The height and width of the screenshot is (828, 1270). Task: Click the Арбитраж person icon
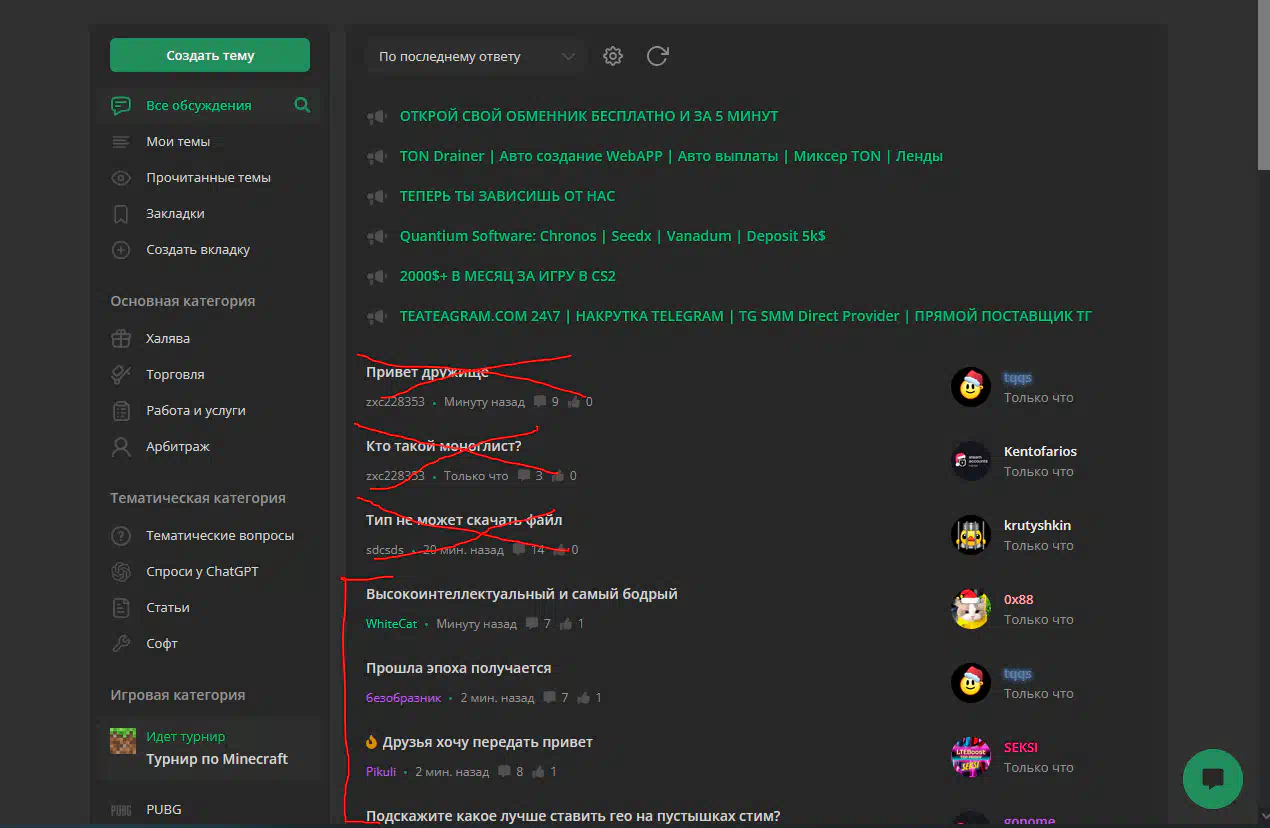(121, 447)
